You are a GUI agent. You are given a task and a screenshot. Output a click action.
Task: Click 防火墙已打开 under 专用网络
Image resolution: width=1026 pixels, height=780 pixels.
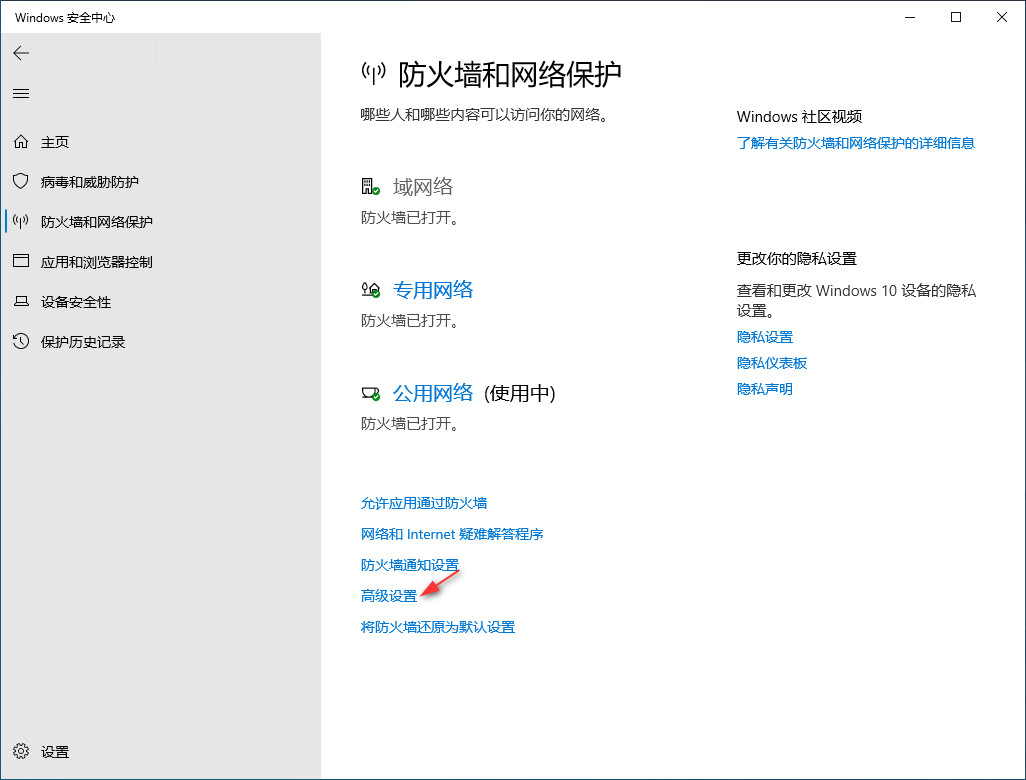tap(410, 321)
